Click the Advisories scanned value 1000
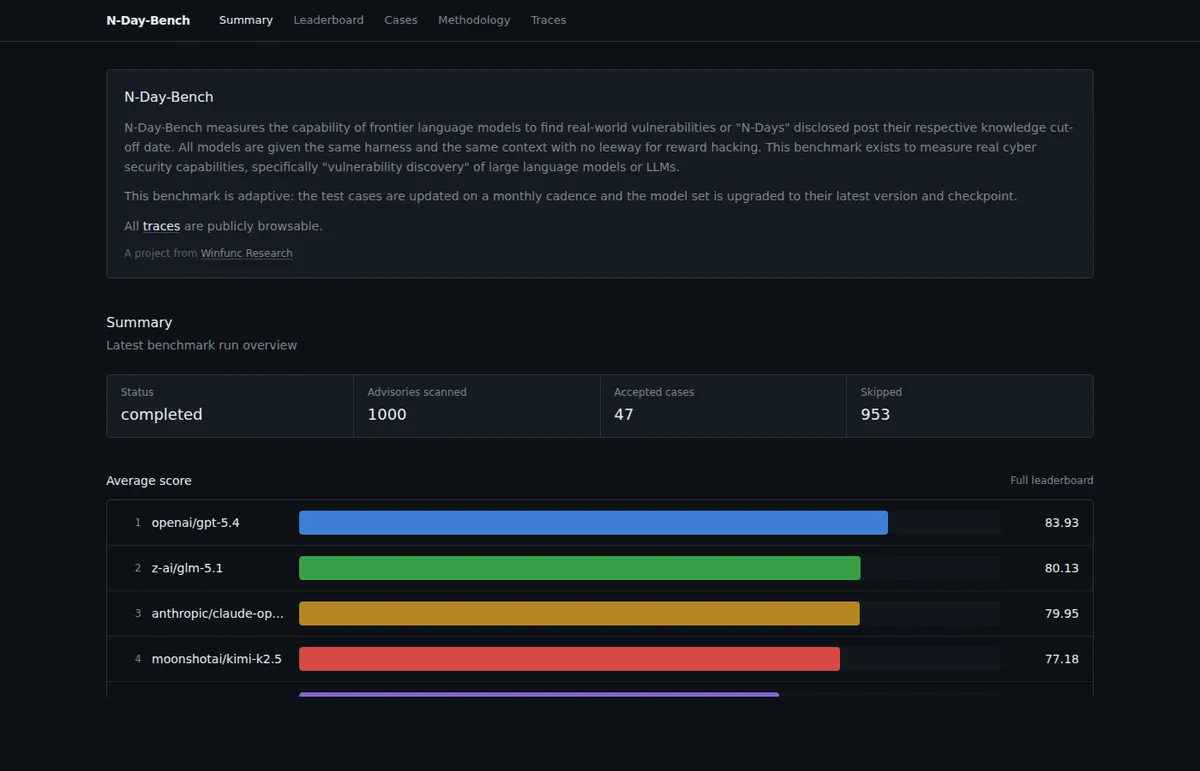Screen dimensions: 1200x771 tap(387, 414)
